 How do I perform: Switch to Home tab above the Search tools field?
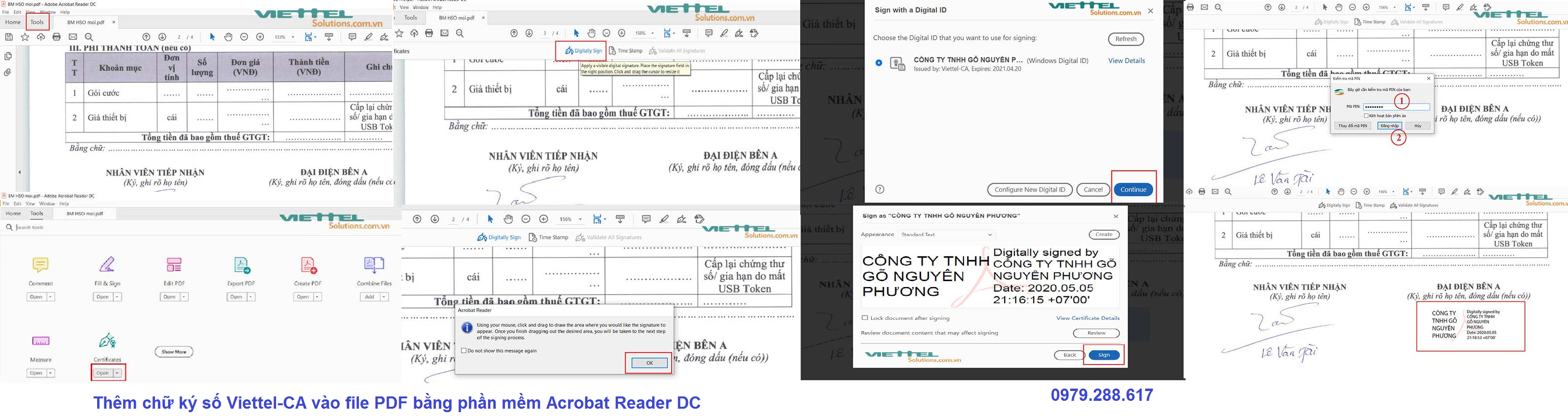[x=13, y=213]
